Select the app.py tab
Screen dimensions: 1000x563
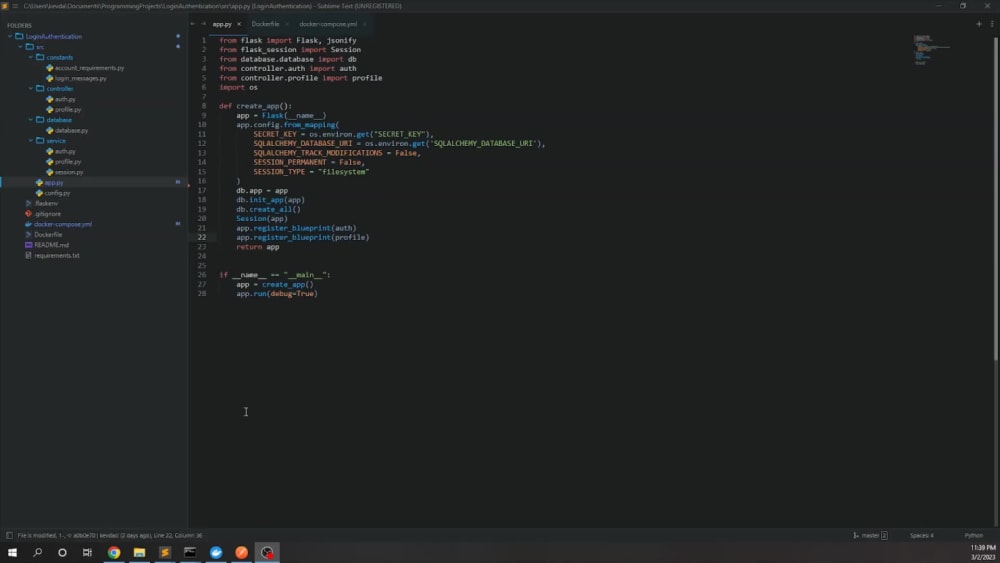[221, 24]
